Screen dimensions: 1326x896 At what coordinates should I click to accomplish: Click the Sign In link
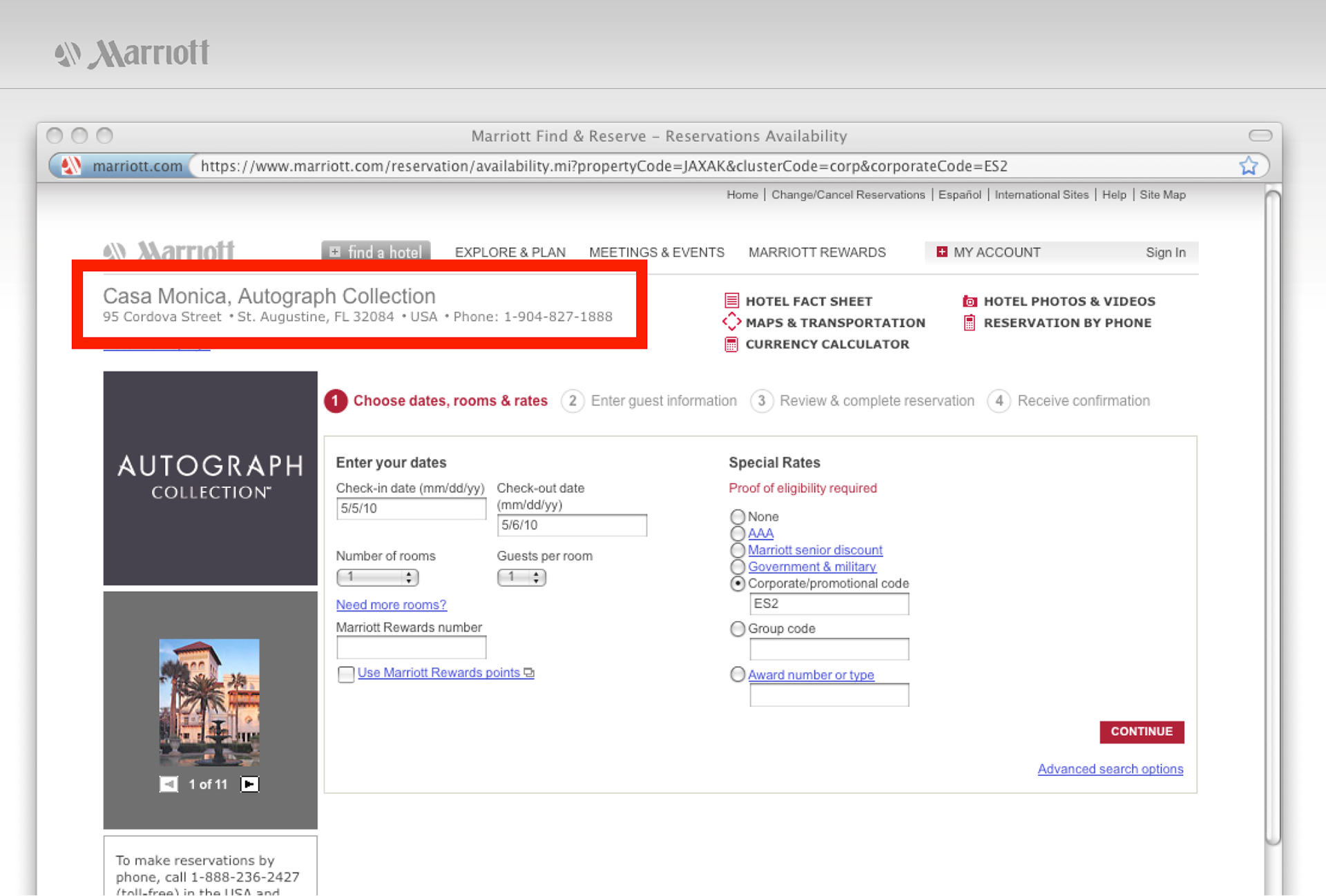coord(1165,252)
